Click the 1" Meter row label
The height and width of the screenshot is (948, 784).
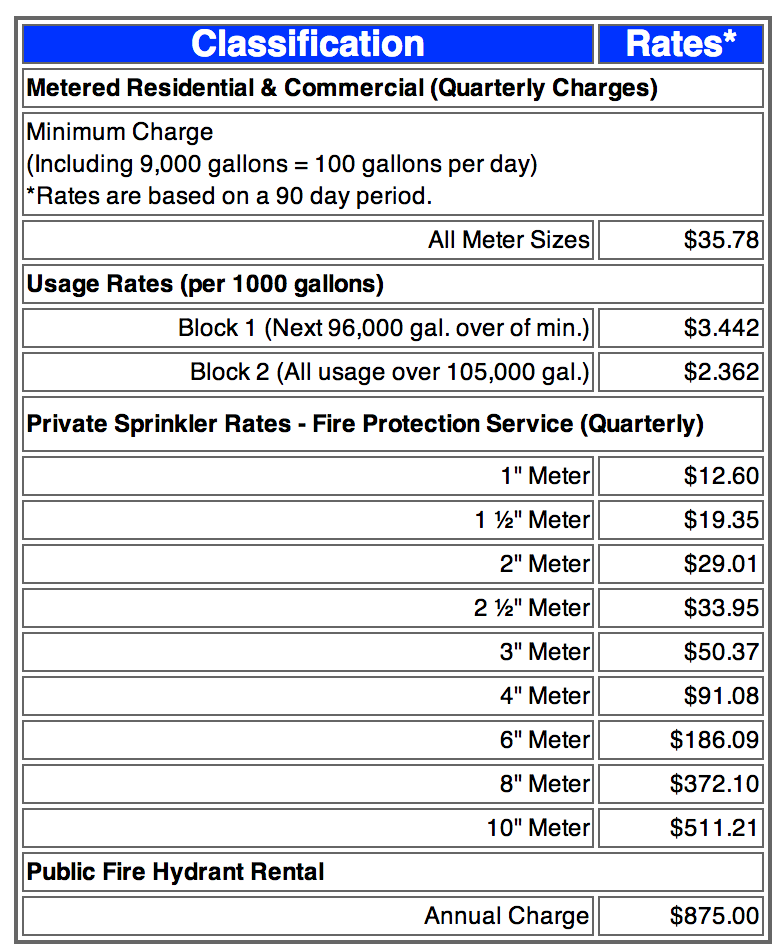coord(545,476)
